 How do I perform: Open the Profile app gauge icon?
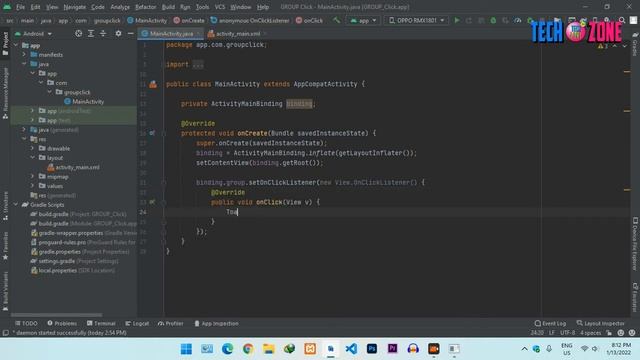tap(518, 20)
